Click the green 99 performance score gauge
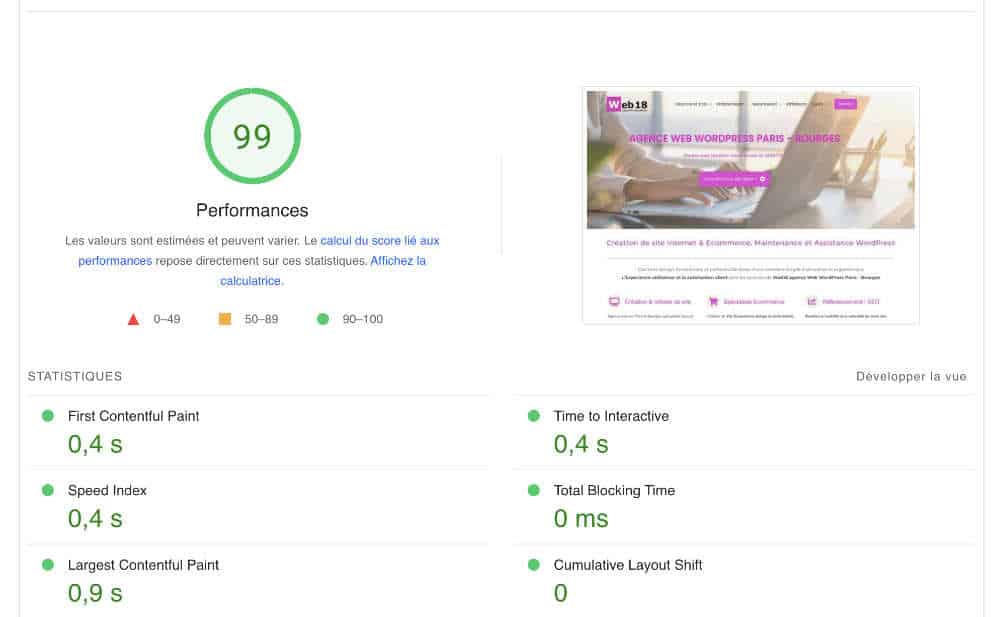The width and height of the screenshot is (1000, 617). tap(253, 136)
